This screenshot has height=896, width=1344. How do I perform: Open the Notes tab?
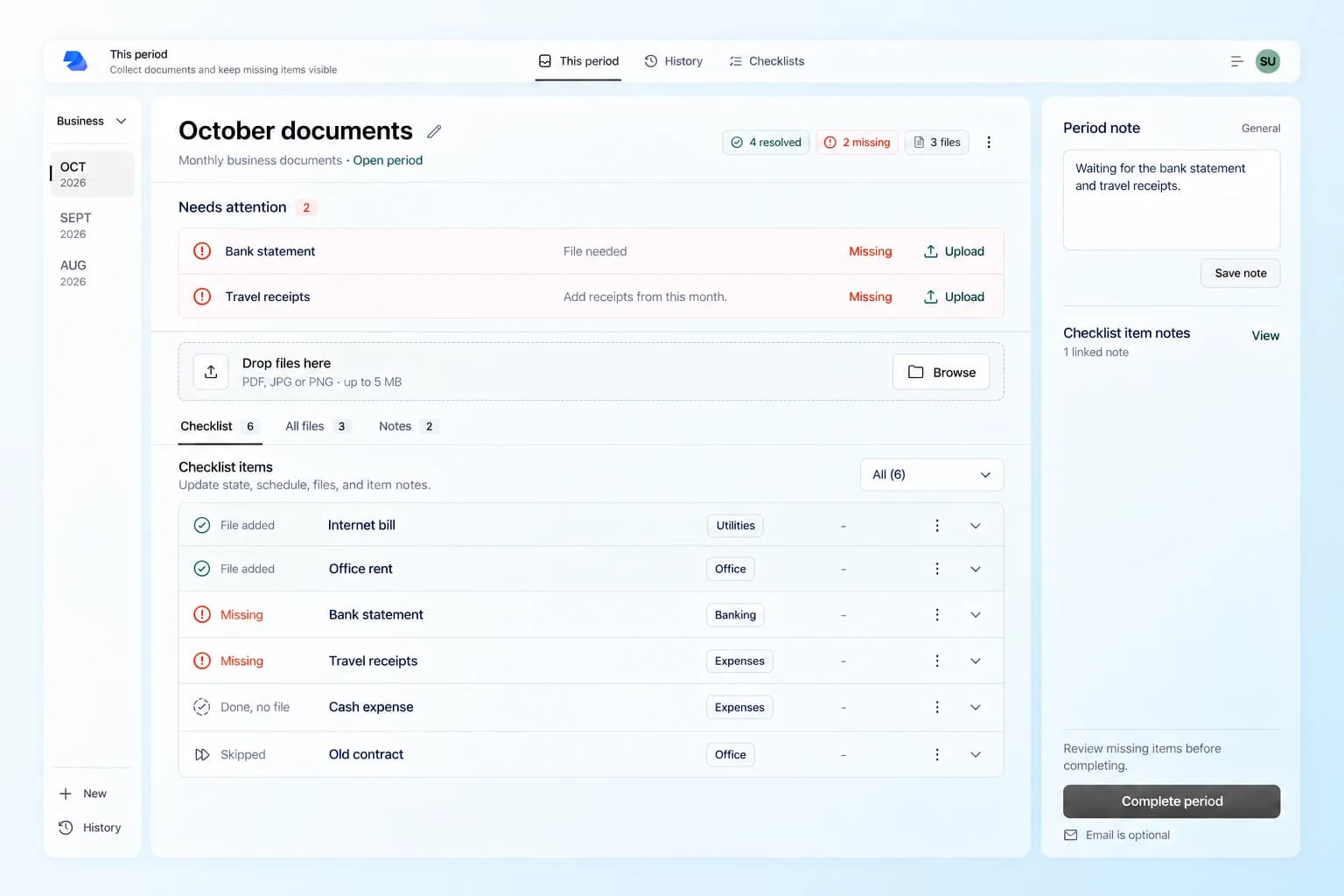click(x=408, y=426)
